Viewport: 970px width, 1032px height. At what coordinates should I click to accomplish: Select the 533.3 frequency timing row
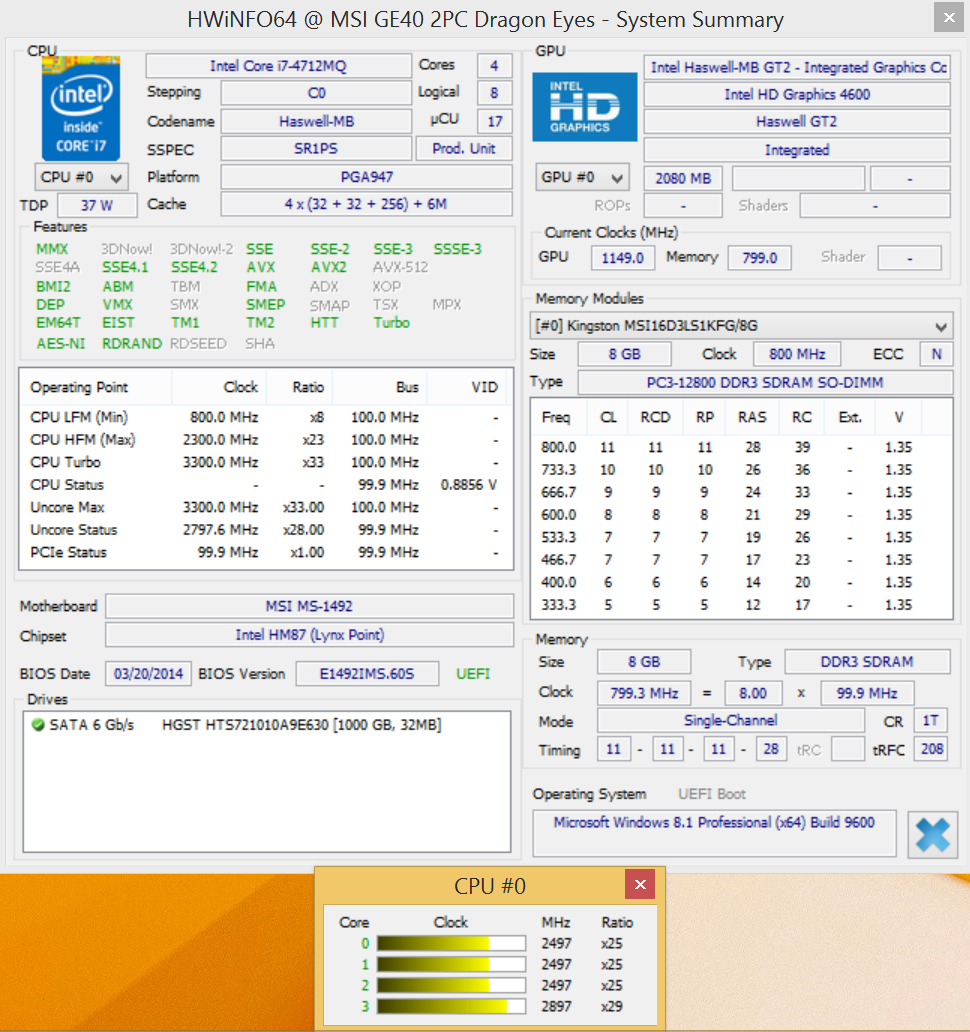pos(741,538)
